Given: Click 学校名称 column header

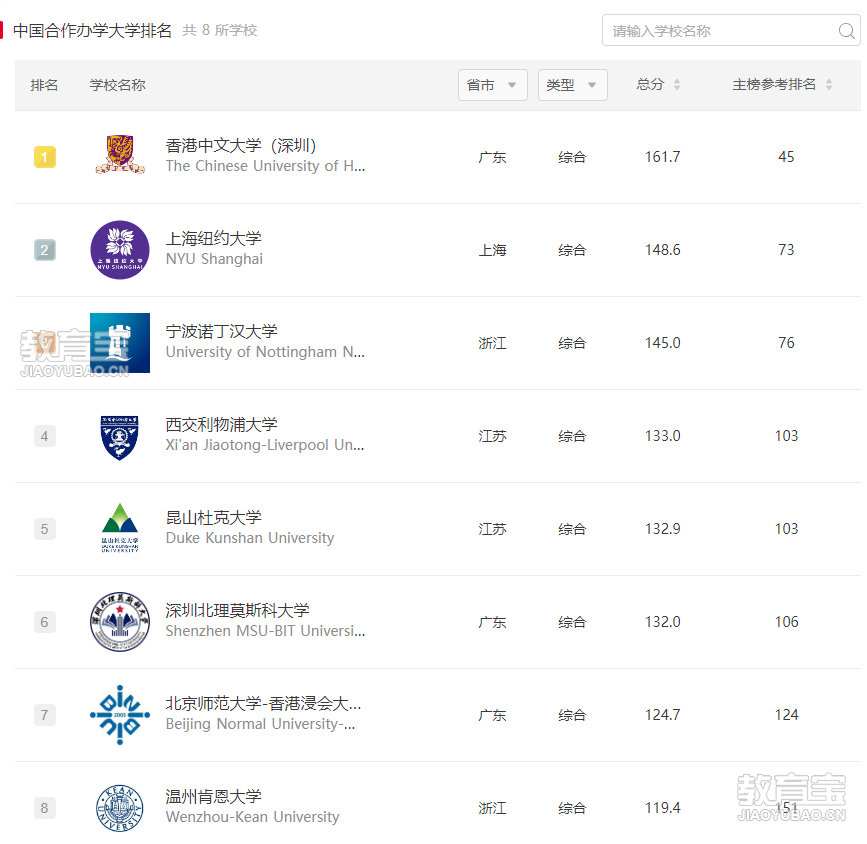Looking at the screenshot, I should 117,85.
